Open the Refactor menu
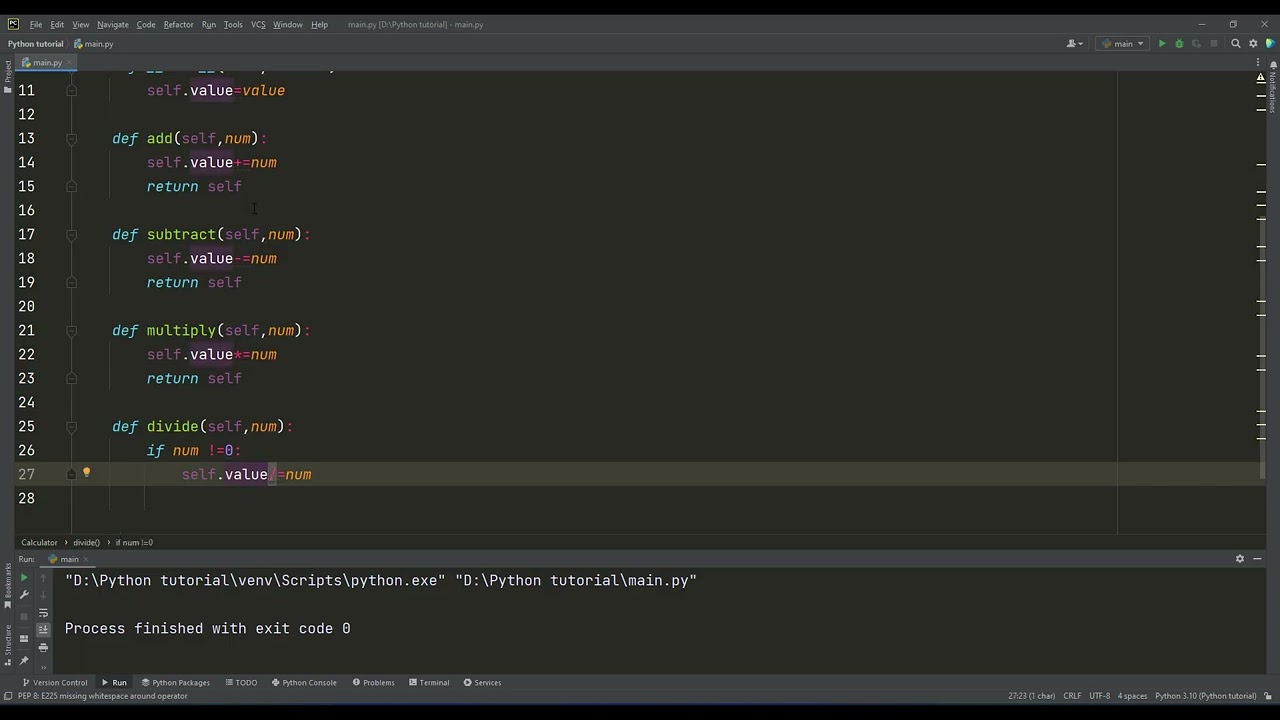Image resolution: width=1280 pixels, height=720 pixels. point(178,24)
